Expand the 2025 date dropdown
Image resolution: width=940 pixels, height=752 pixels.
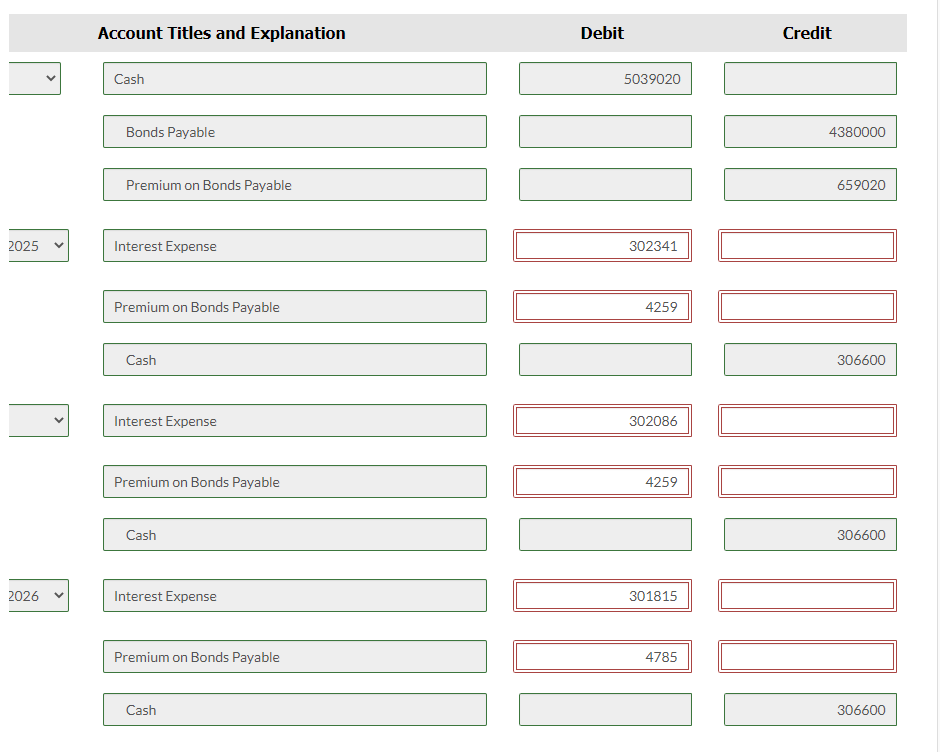tap(38, 245)
